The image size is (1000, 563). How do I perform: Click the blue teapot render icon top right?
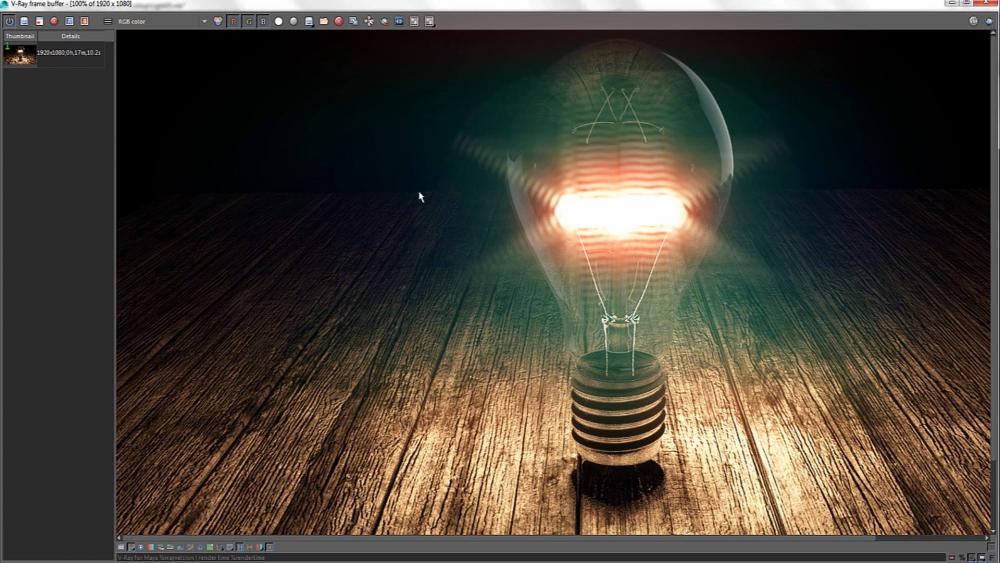click(x=989, y=21)
